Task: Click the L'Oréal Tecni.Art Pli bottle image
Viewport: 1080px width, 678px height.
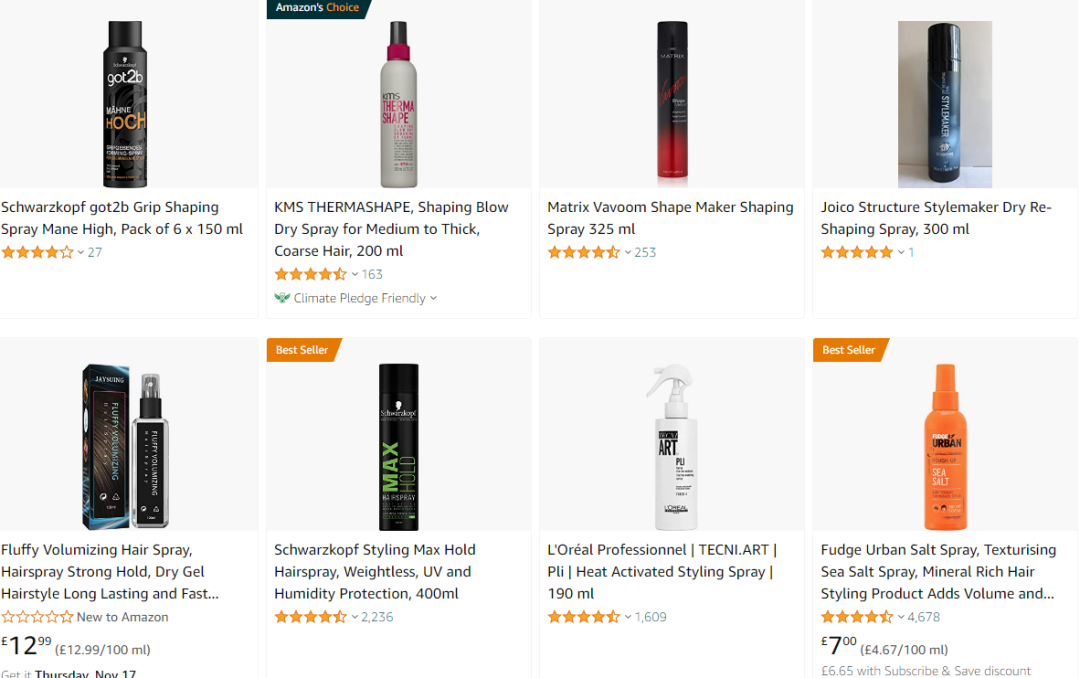Action: [x=672, y=446]
